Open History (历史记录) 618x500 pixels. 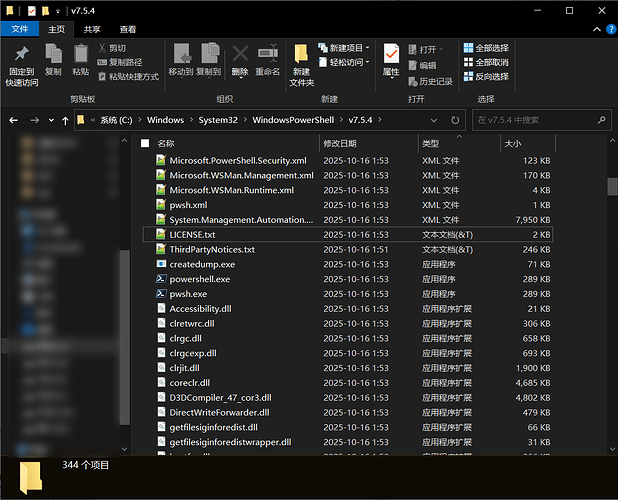[430, 82]
